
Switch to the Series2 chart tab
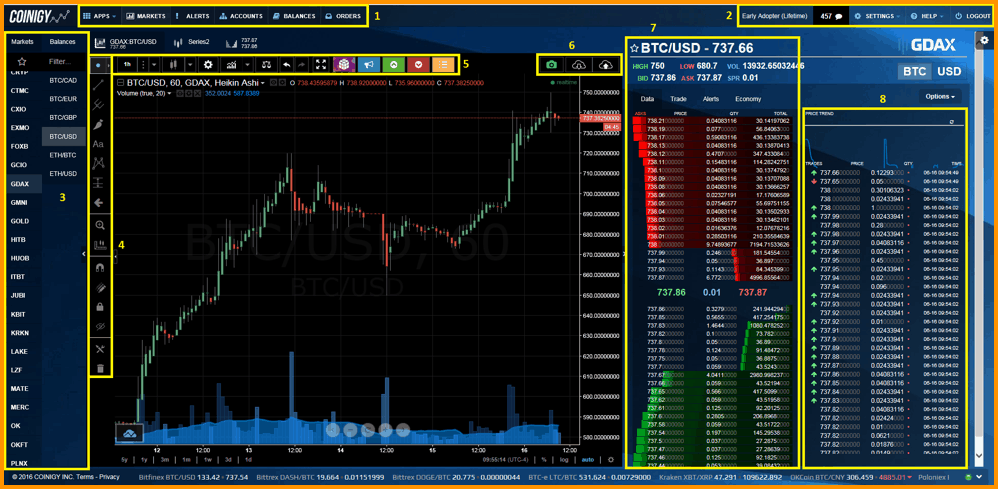pyautogui.click(x=192, y=42)
